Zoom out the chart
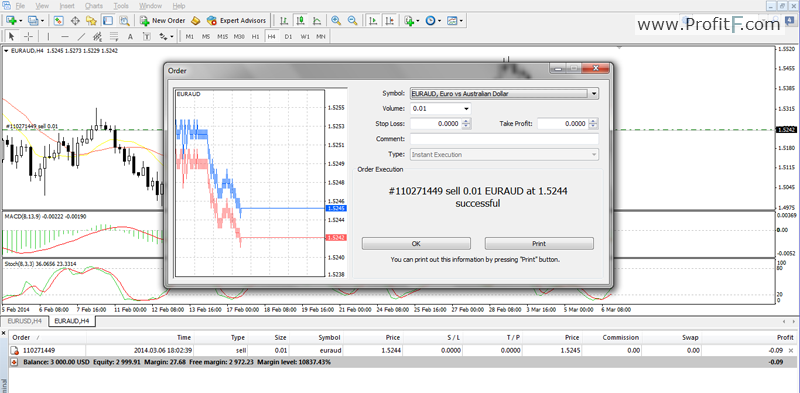This screenshot has height=393, width=800. point(352,21)
